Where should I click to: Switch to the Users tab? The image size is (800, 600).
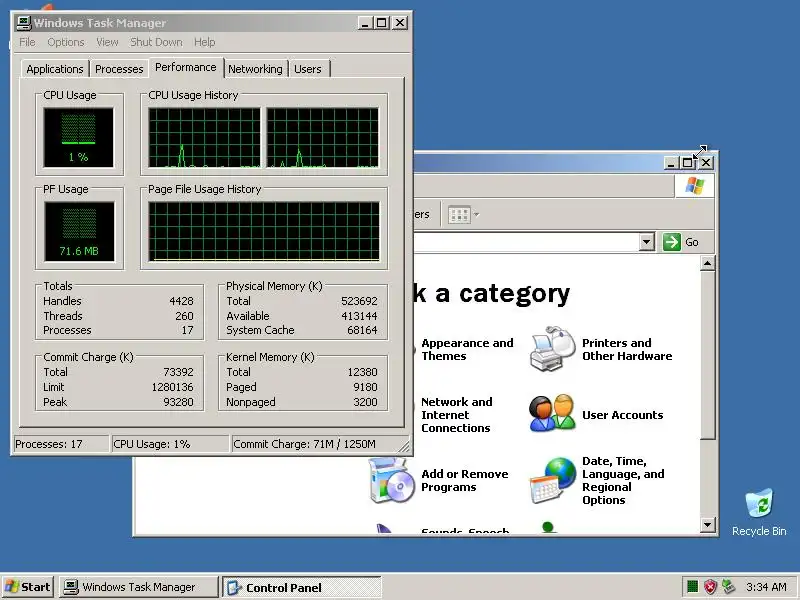click(x=308, y=69)
